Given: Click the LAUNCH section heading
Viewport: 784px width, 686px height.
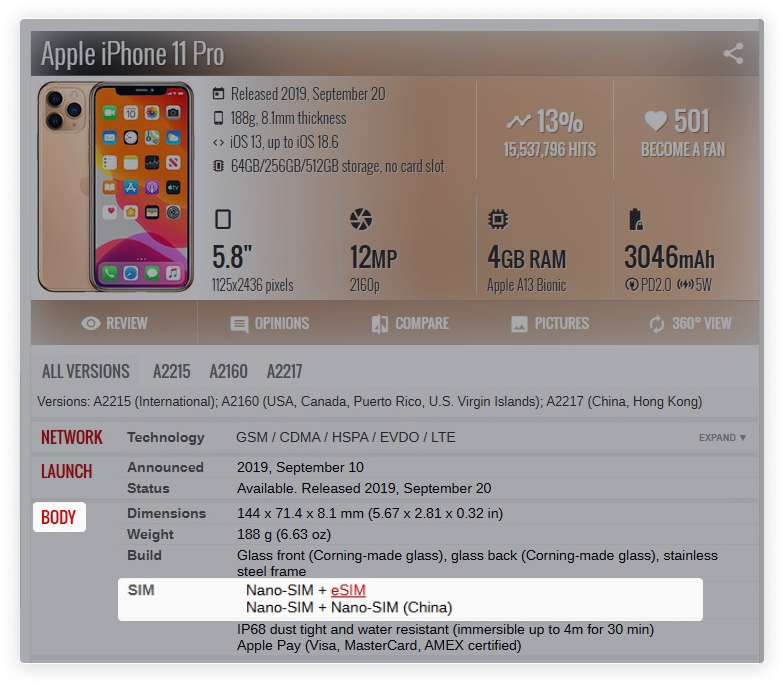Looking at the screenshot, I should 66,472.
